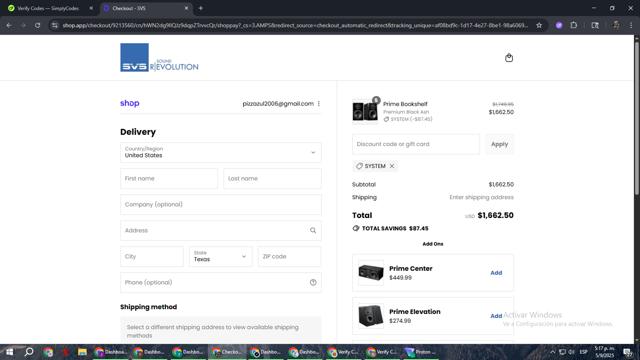
Task: Open a new browser tab
Action: [x=200, y=8]
